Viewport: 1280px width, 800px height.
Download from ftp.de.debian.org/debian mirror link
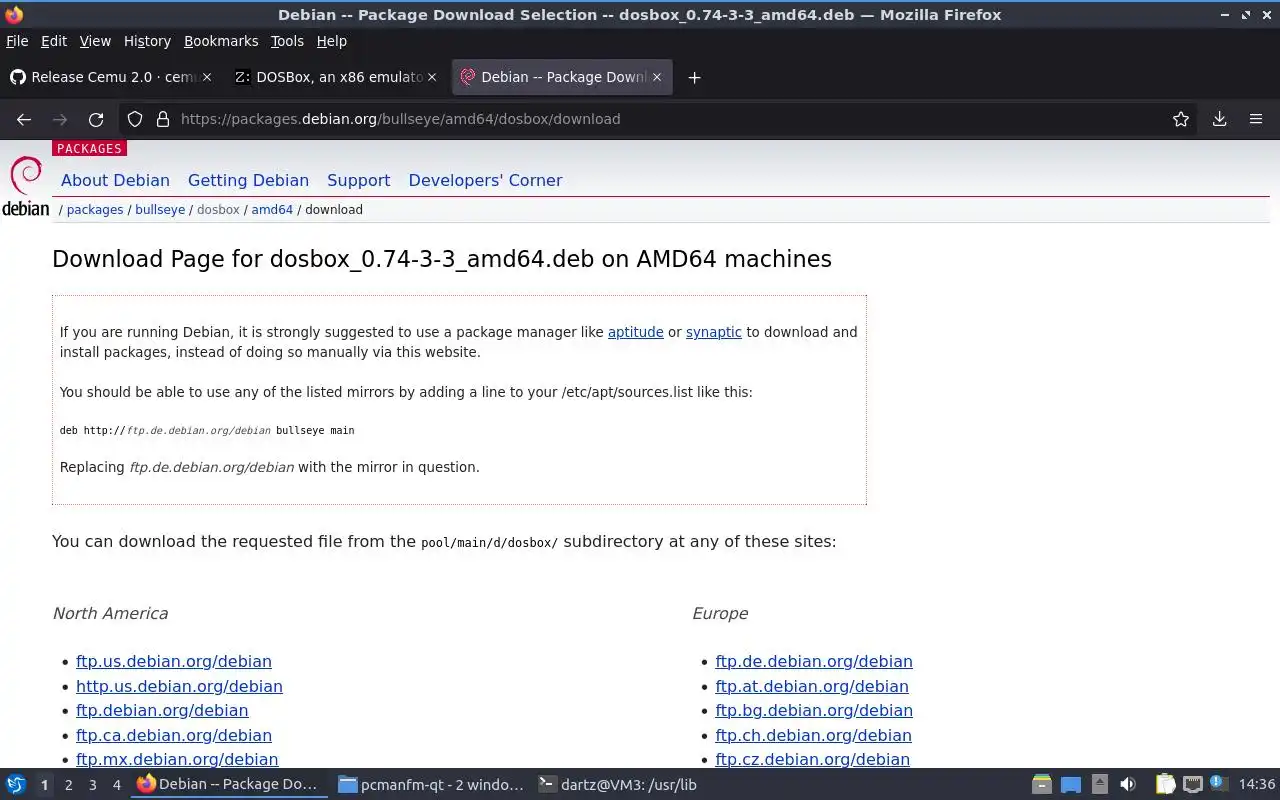click(x=814, y=662)
